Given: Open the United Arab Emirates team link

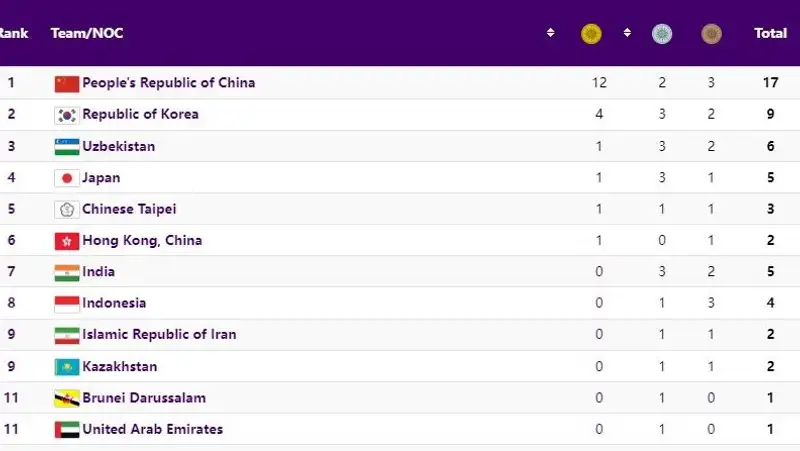Looking at the screenshot, I should click(152, 429).
